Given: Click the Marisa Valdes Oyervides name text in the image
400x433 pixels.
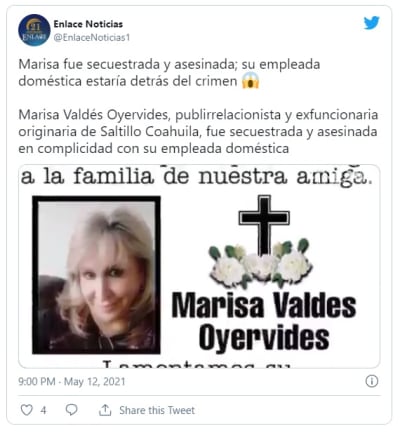Looking at the screenshot, I should tap(264, 321).
